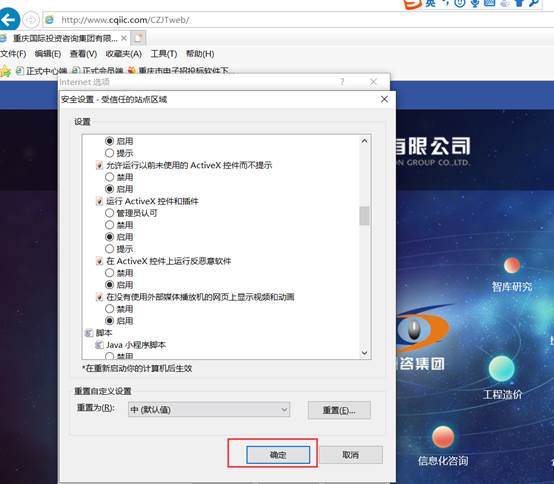Screen dimensions: 554x484
Task: Click the 智库研究 planet icon
Action: [511, 265]
